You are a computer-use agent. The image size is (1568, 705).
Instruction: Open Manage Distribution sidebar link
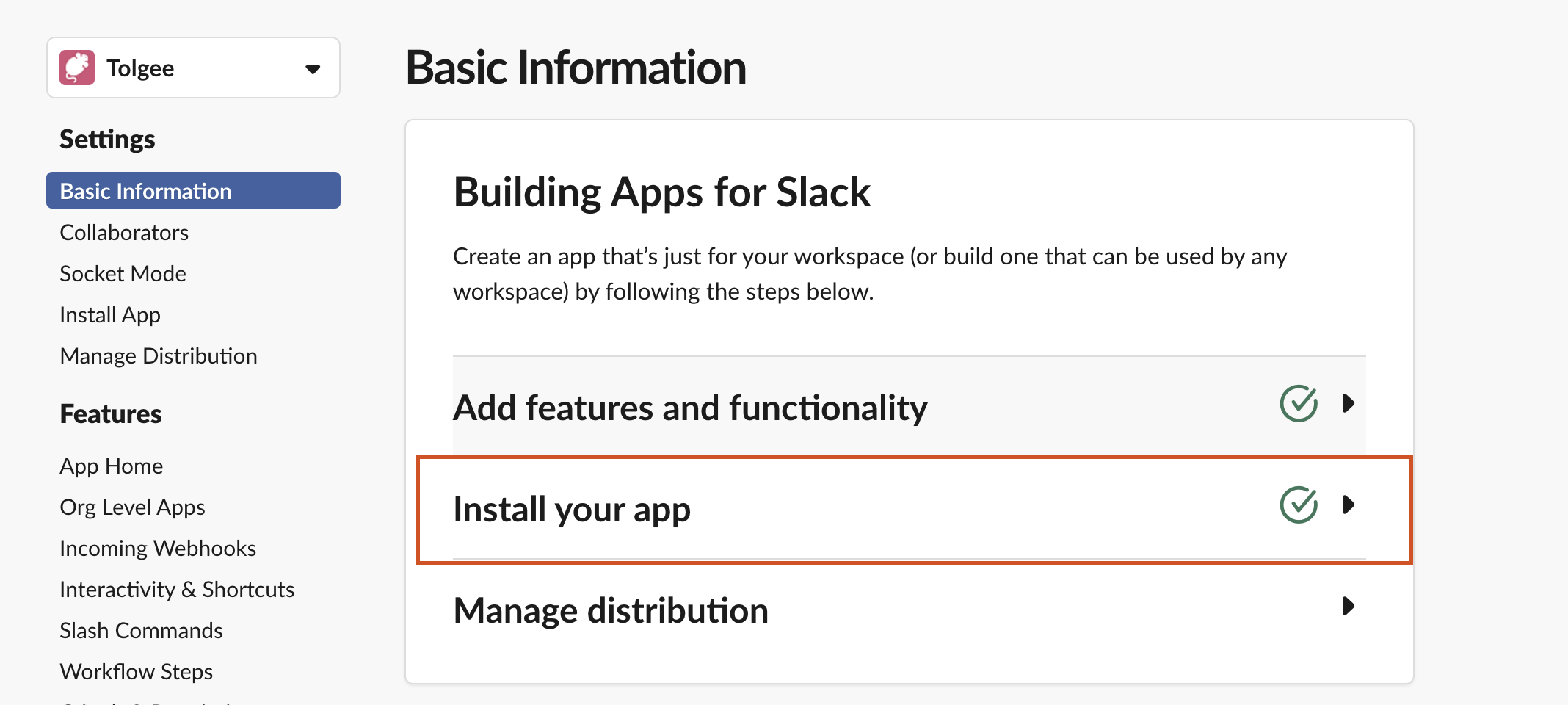pyautogui.click(x=159, y=355)
